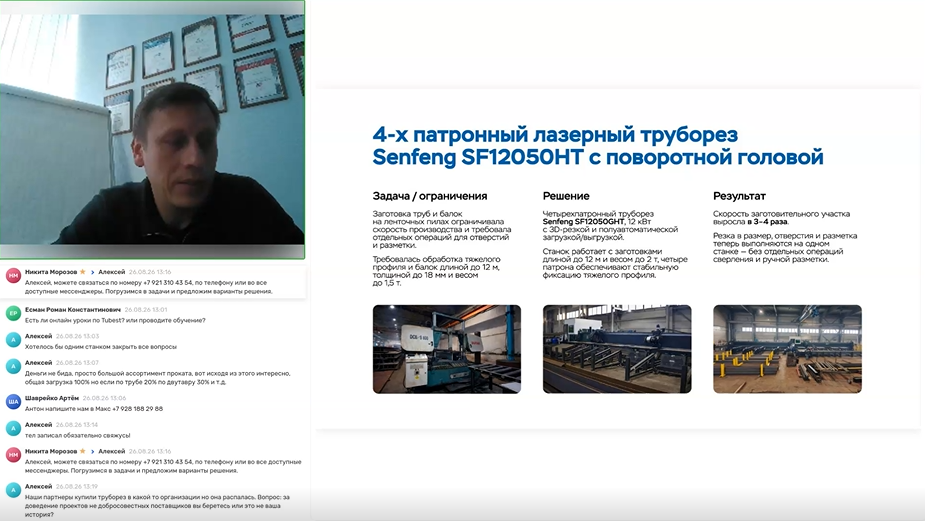Click Алексей's avatar beside the 13:19 message

tap(13, 490)
